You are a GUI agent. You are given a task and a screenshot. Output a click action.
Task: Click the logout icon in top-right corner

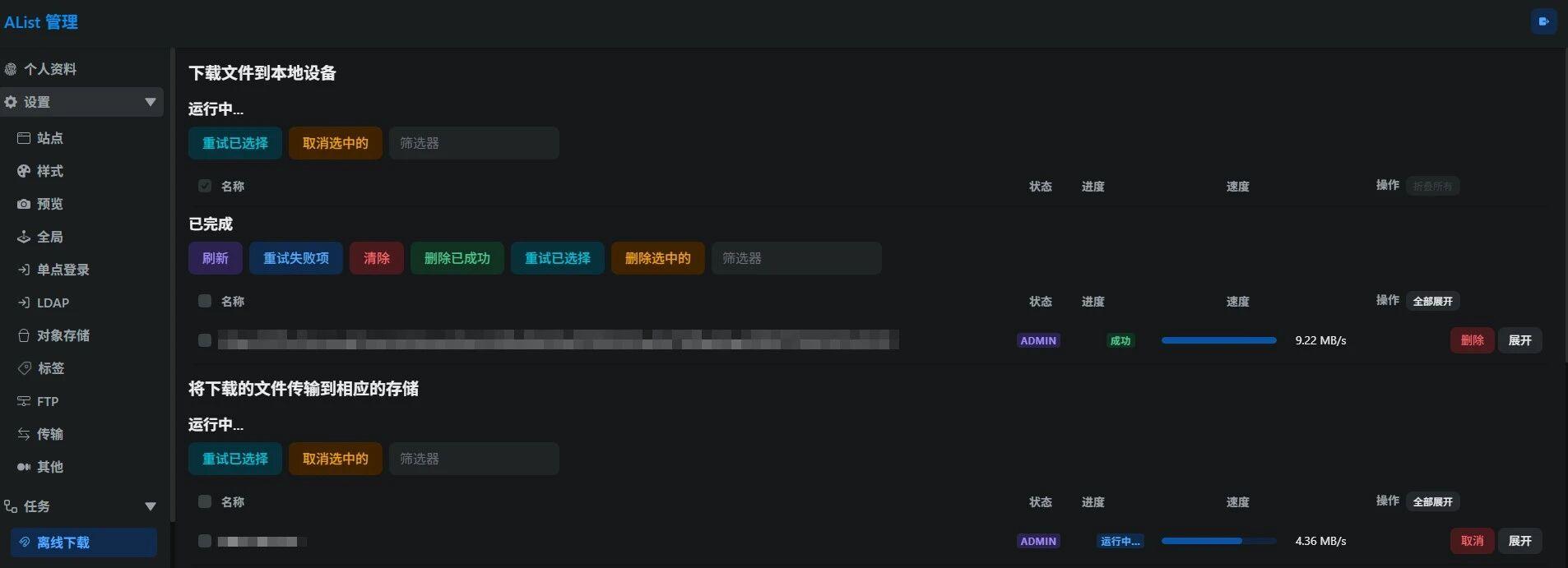(x=1543, y=21)
